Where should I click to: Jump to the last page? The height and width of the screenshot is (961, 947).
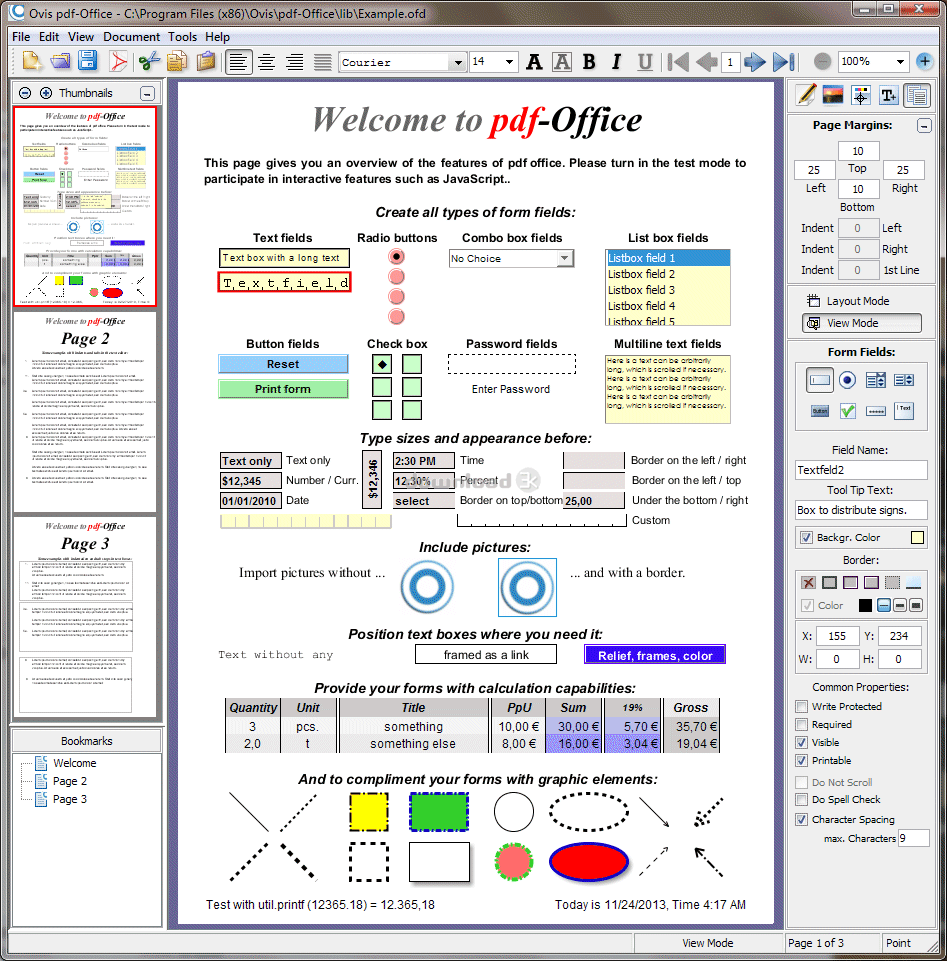(x=784, y=62)
